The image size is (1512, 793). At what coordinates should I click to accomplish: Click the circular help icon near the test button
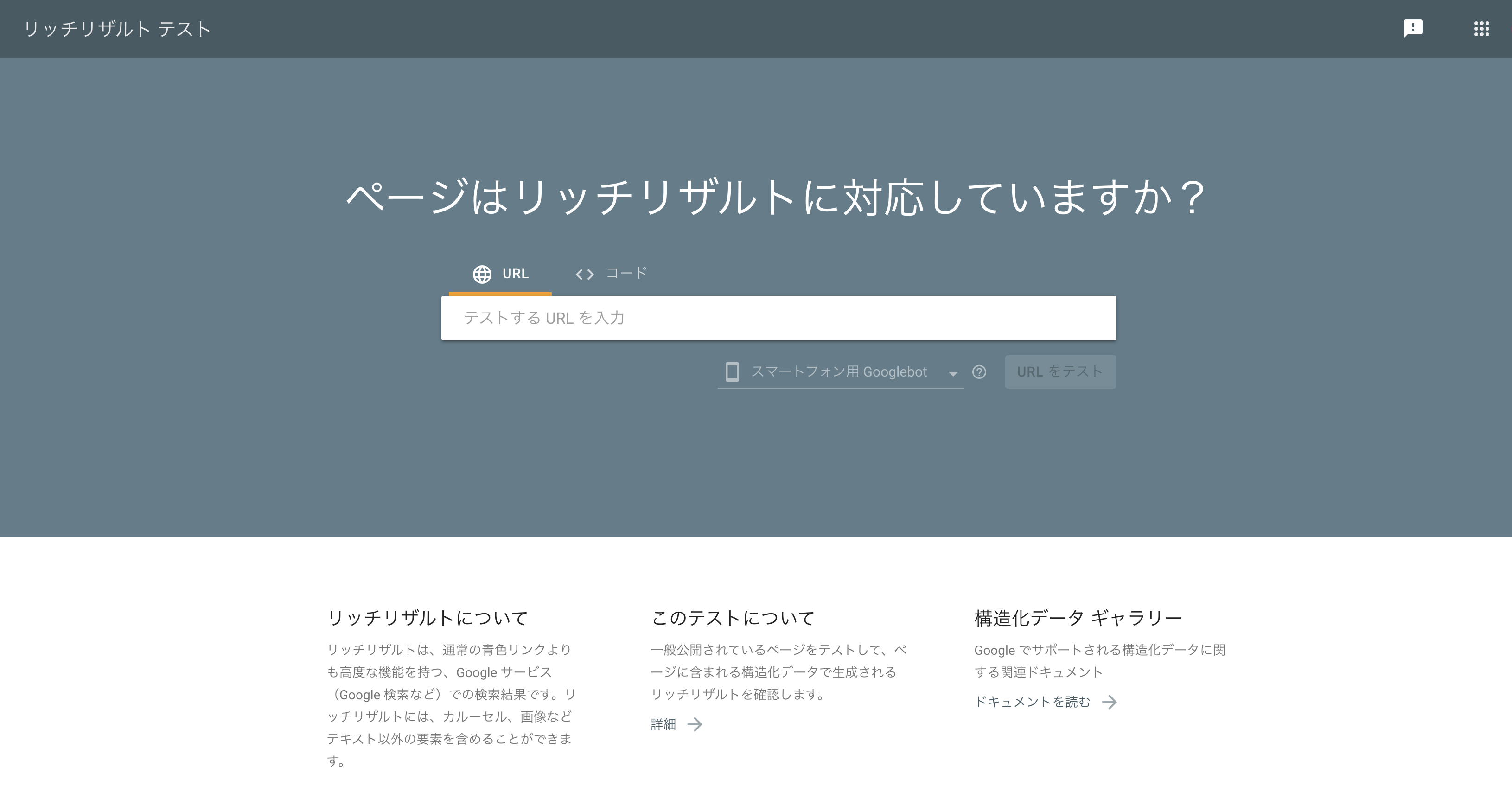point(979,371)
